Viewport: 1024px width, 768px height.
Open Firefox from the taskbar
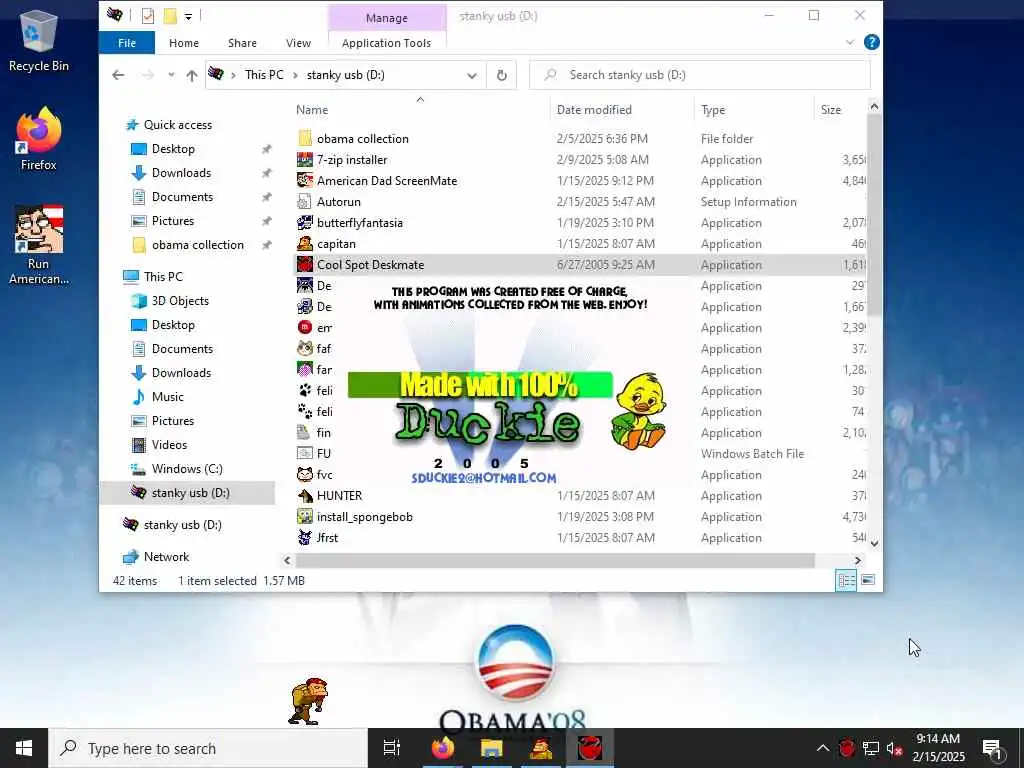click(443, 748)
